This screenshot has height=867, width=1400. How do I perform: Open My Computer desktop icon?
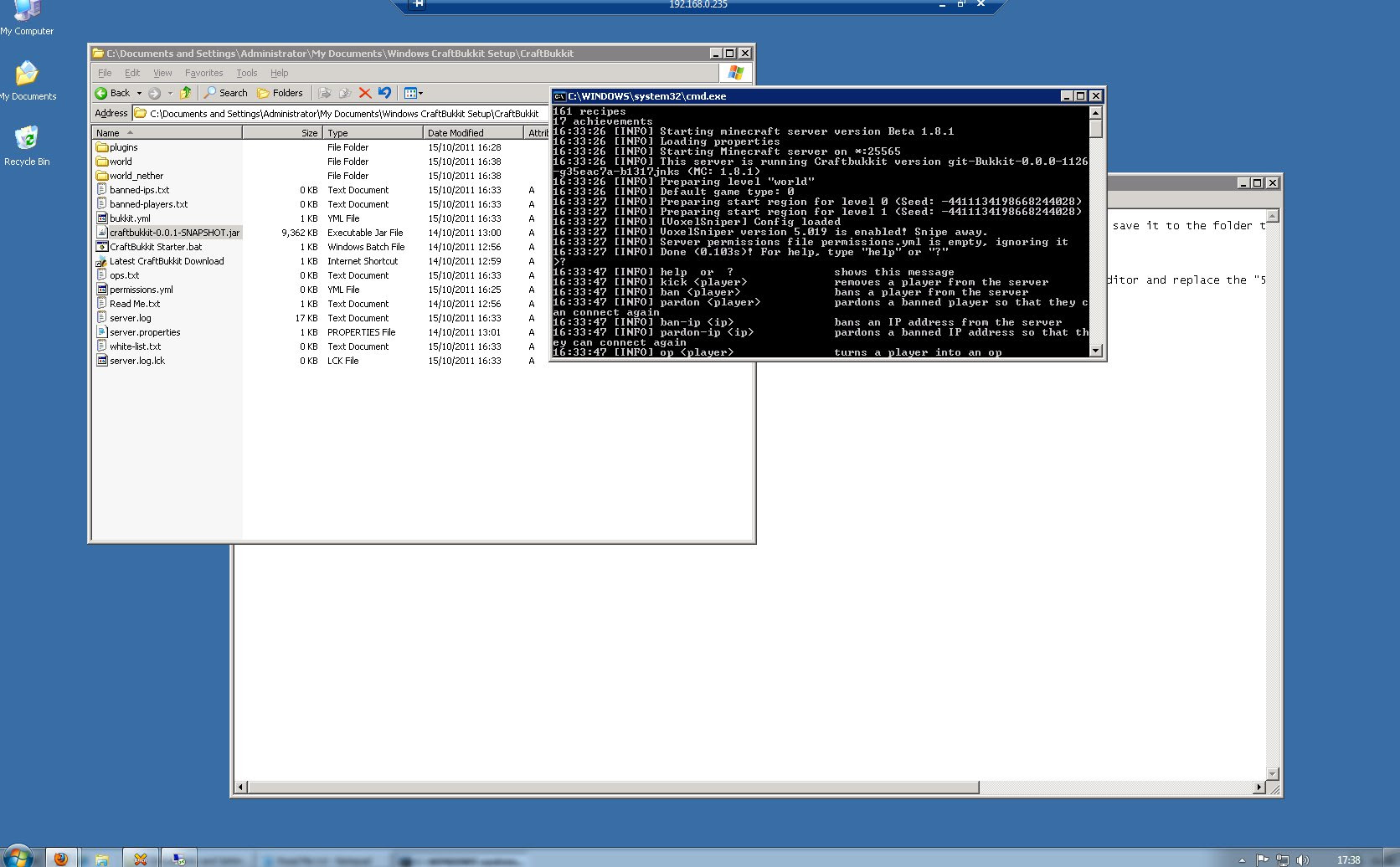click(27, 18)
